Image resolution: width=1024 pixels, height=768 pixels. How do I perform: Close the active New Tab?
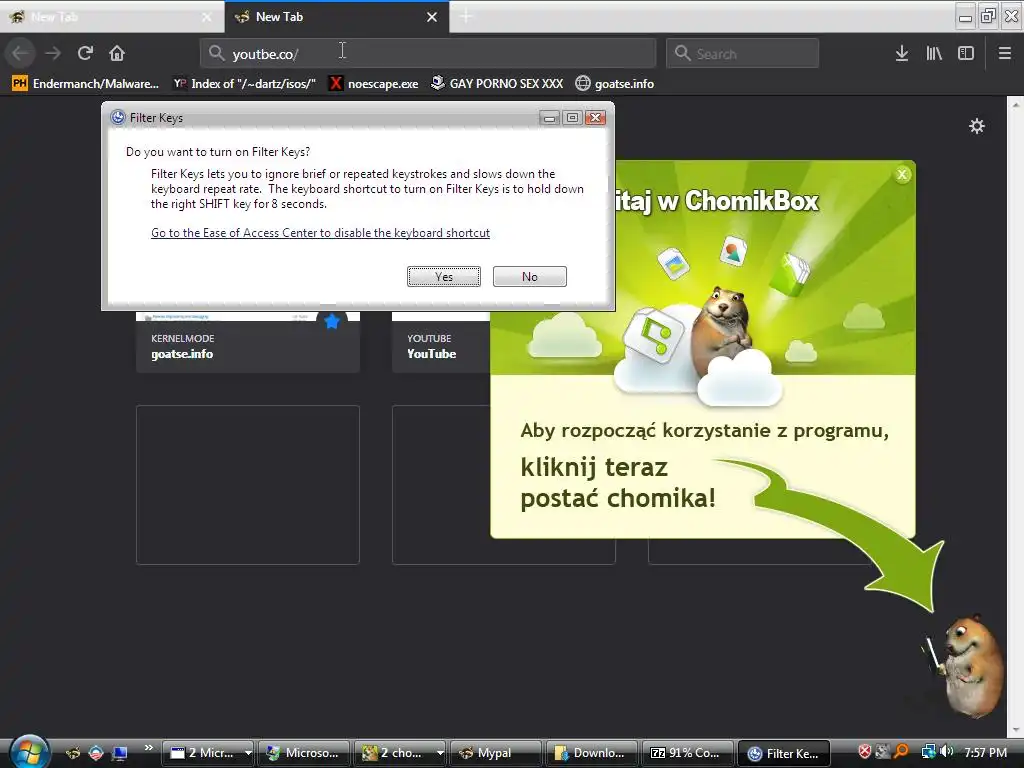click(432, 17)
